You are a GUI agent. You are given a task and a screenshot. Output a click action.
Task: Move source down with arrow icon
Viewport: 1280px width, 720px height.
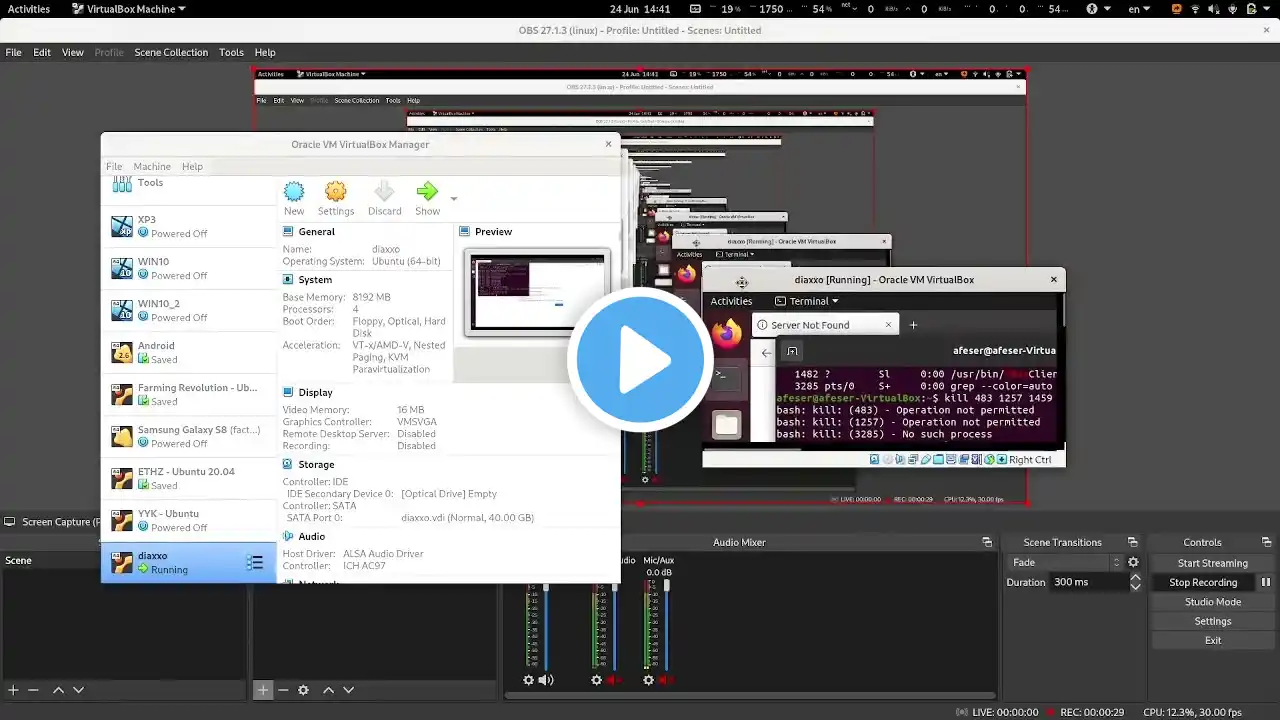pos(348,690)
